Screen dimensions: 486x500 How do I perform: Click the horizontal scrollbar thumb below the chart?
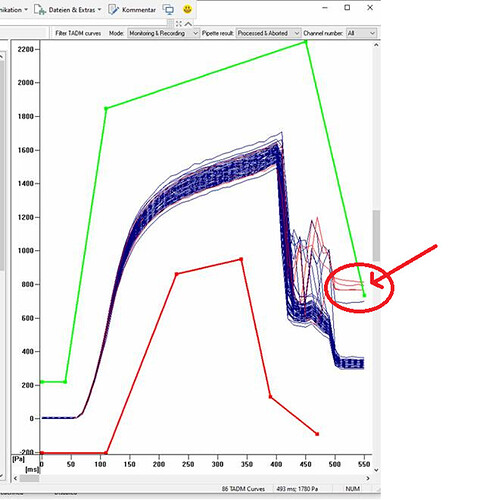coord(29,478)
